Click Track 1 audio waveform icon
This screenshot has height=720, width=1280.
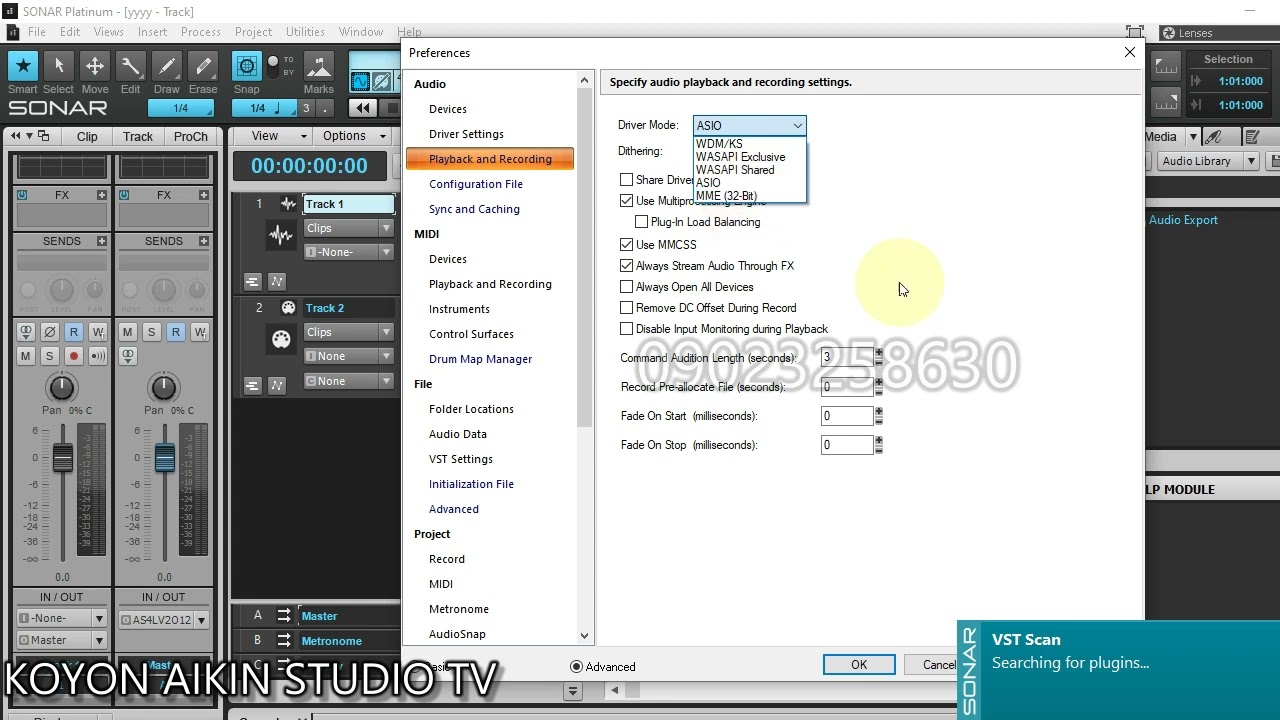[x=281, y=236]
